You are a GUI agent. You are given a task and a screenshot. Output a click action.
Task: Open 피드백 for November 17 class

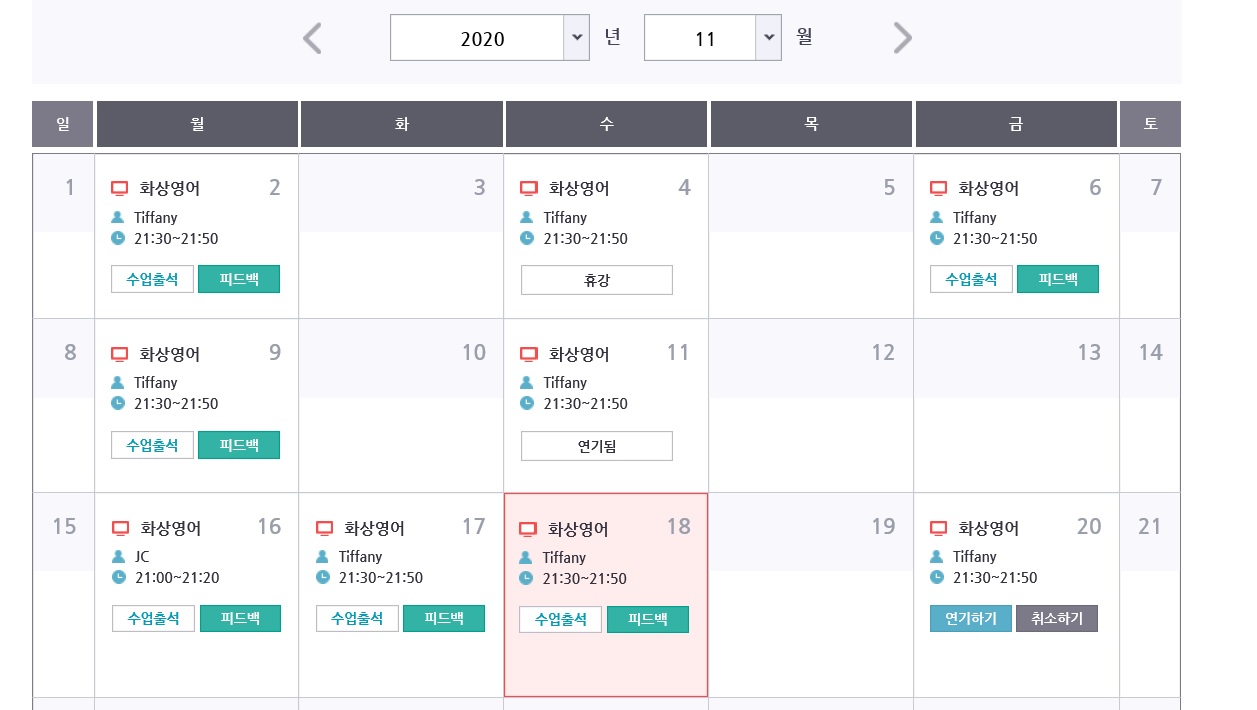(444, 618)
